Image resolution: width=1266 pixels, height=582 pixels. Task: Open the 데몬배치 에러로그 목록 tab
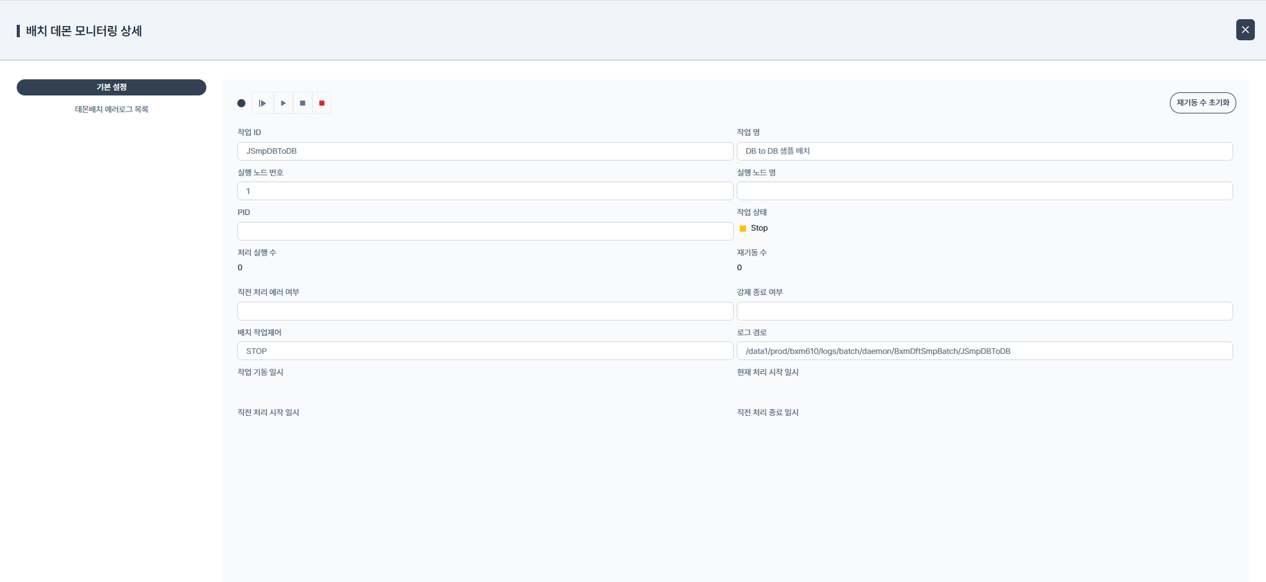(x=111, y=109)
